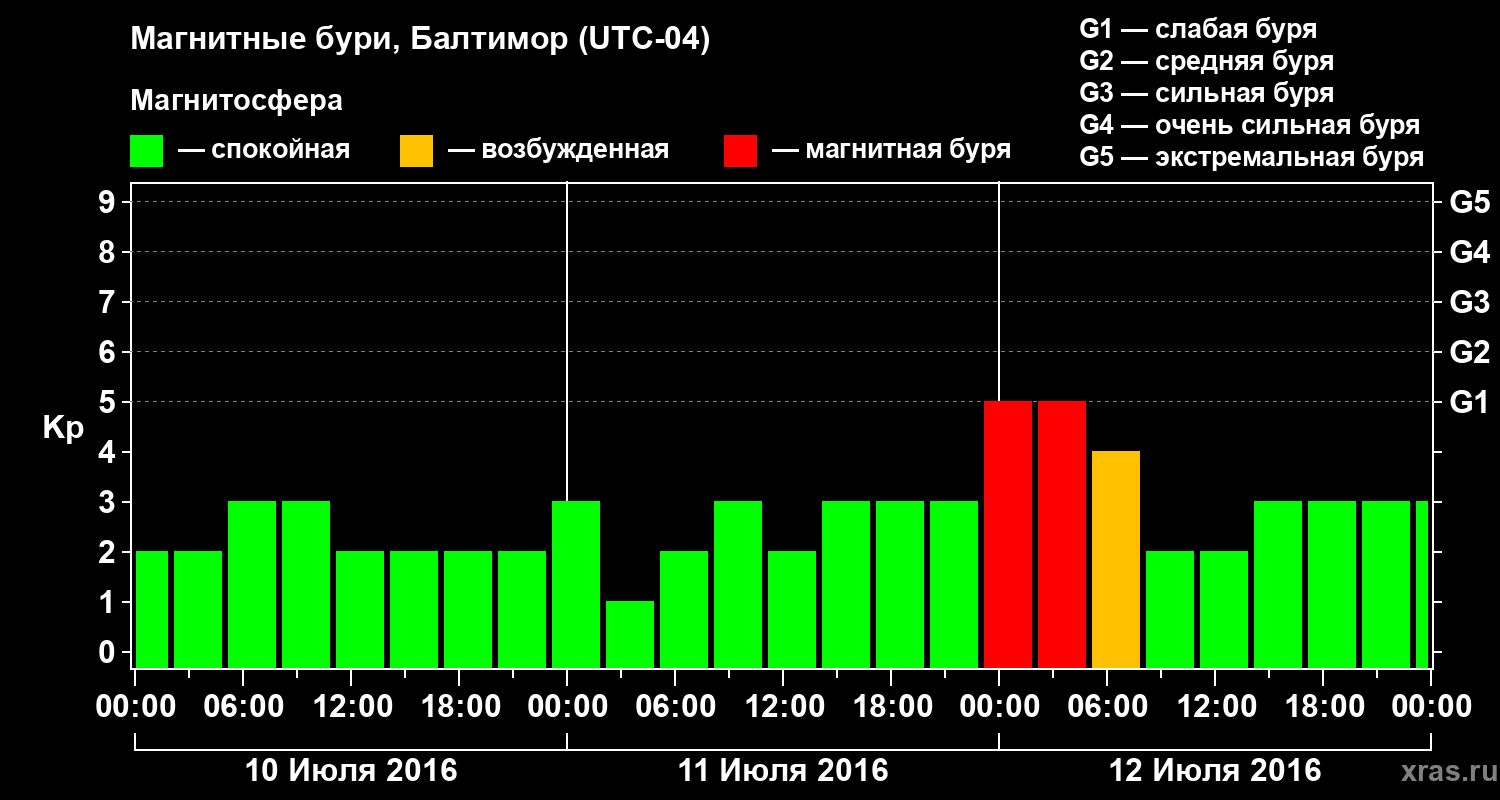Click the green Kp 3 bar starting 06:00 on 10 July

[252, 585]
